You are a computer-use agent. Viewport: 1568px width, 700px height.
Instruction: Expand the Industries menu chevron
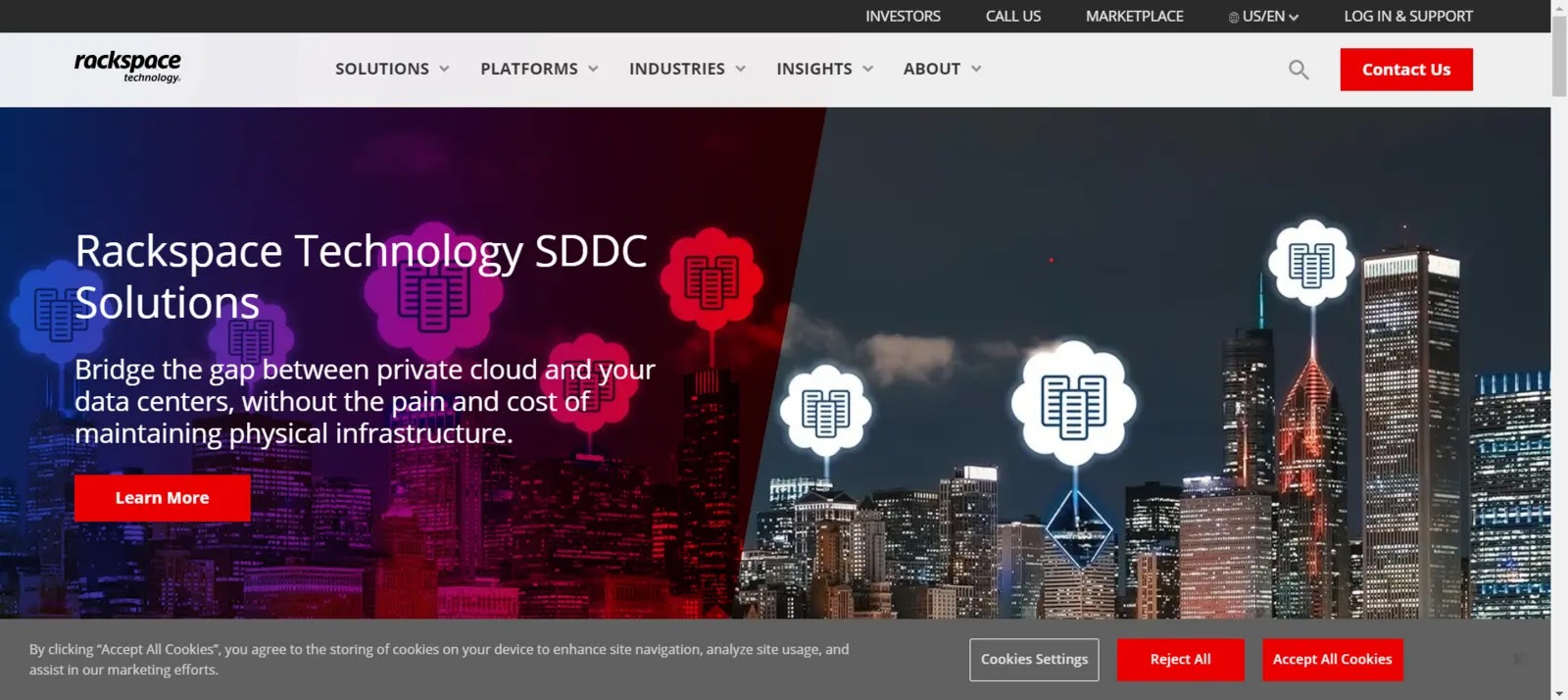point(740,69)
